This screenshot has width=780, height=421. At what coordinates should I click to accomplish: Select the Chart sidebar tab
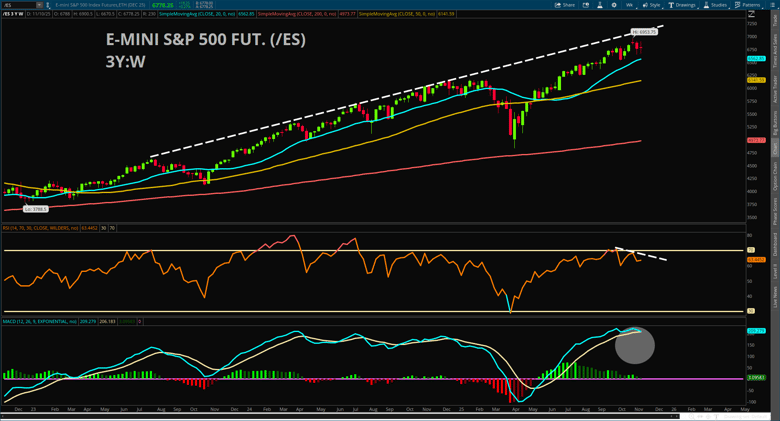coord(775,148)
